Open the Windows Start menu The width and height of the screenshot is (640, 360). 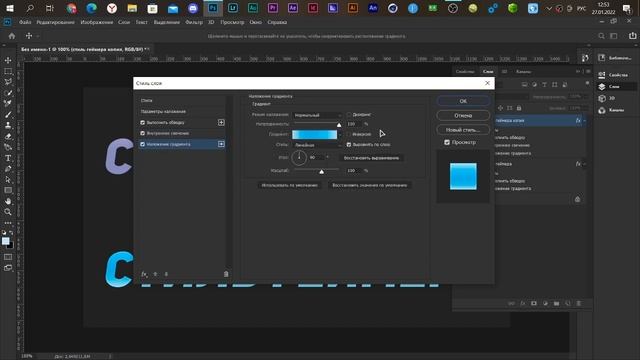[10, 8]
